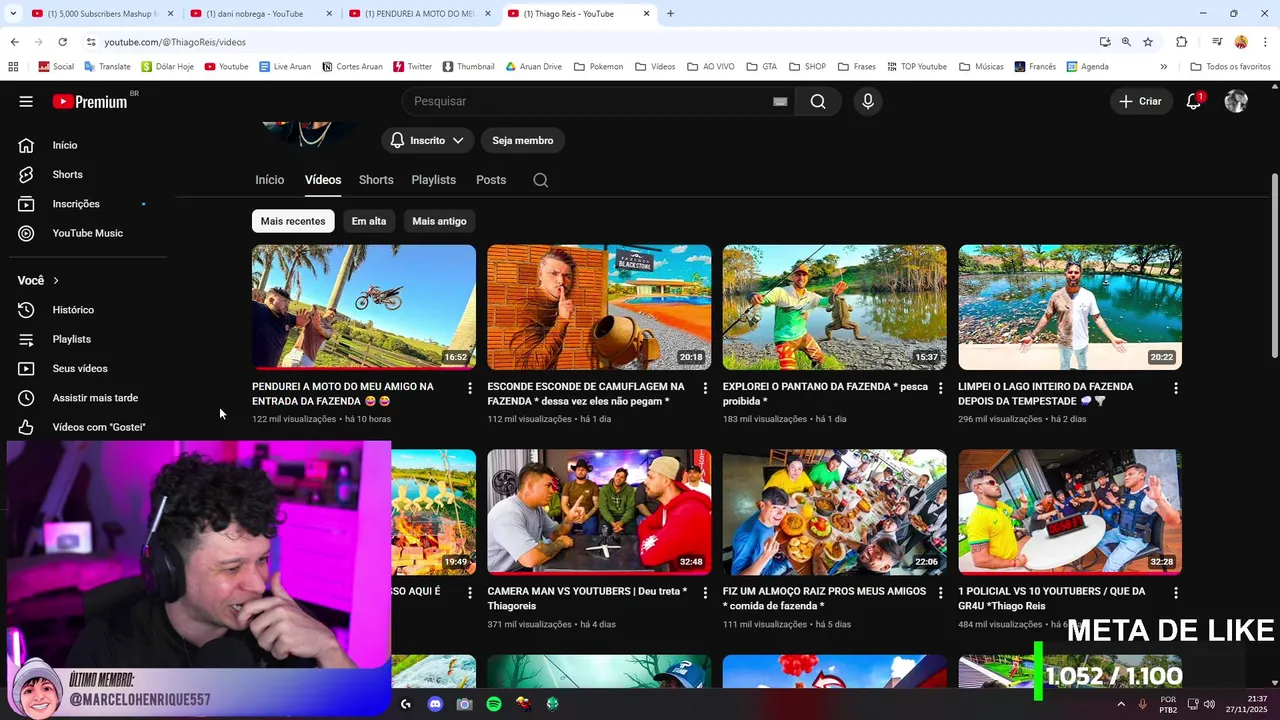Viewport: 1280px width, 720px height.
Task: Start voice search with the microphone
Action: click(x=868, y=101)
